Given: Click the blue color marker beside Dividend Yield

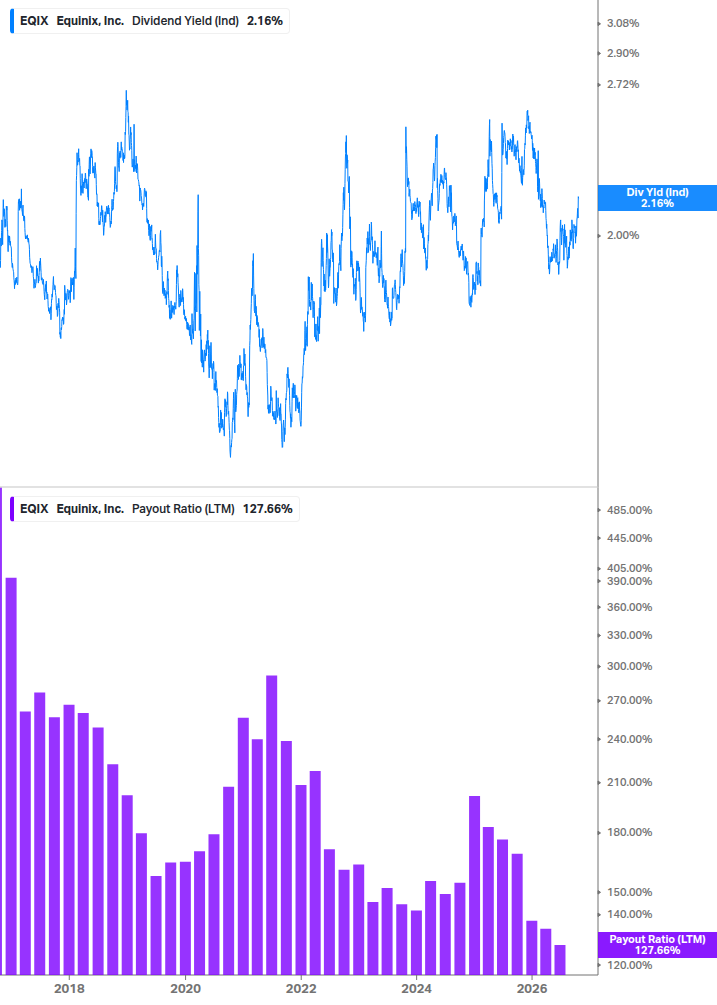Looking at the screenshot, I should point(12,21).
